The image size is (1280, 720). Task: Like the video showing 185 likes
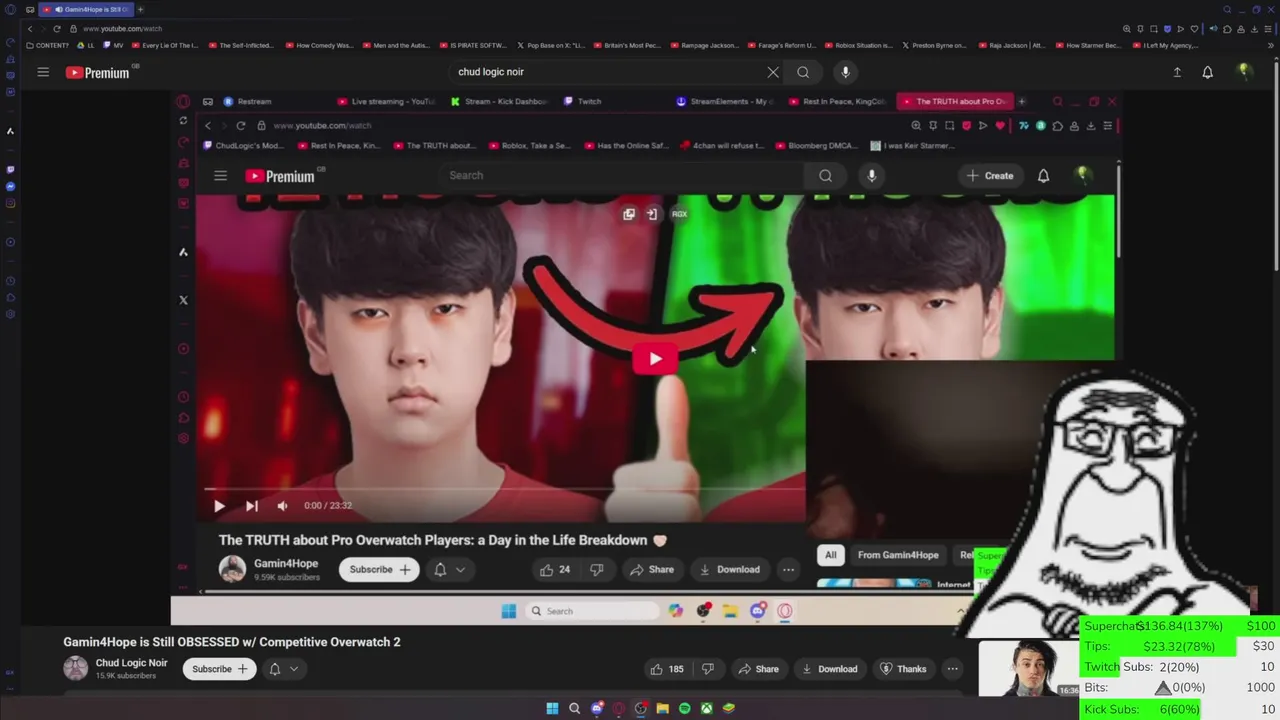click(667, 669)
